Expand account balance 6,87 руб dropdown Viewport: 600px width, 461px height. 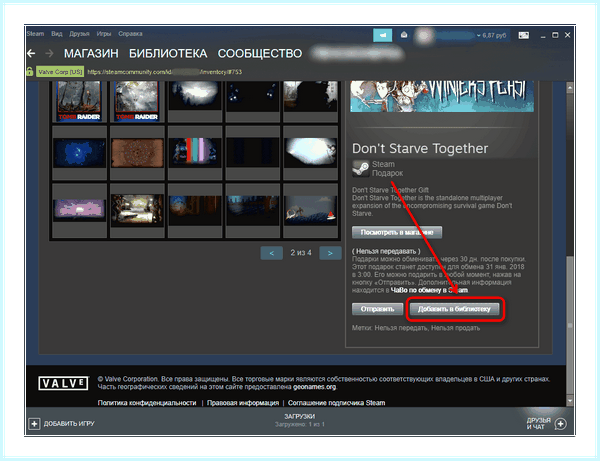coord(491,35)
